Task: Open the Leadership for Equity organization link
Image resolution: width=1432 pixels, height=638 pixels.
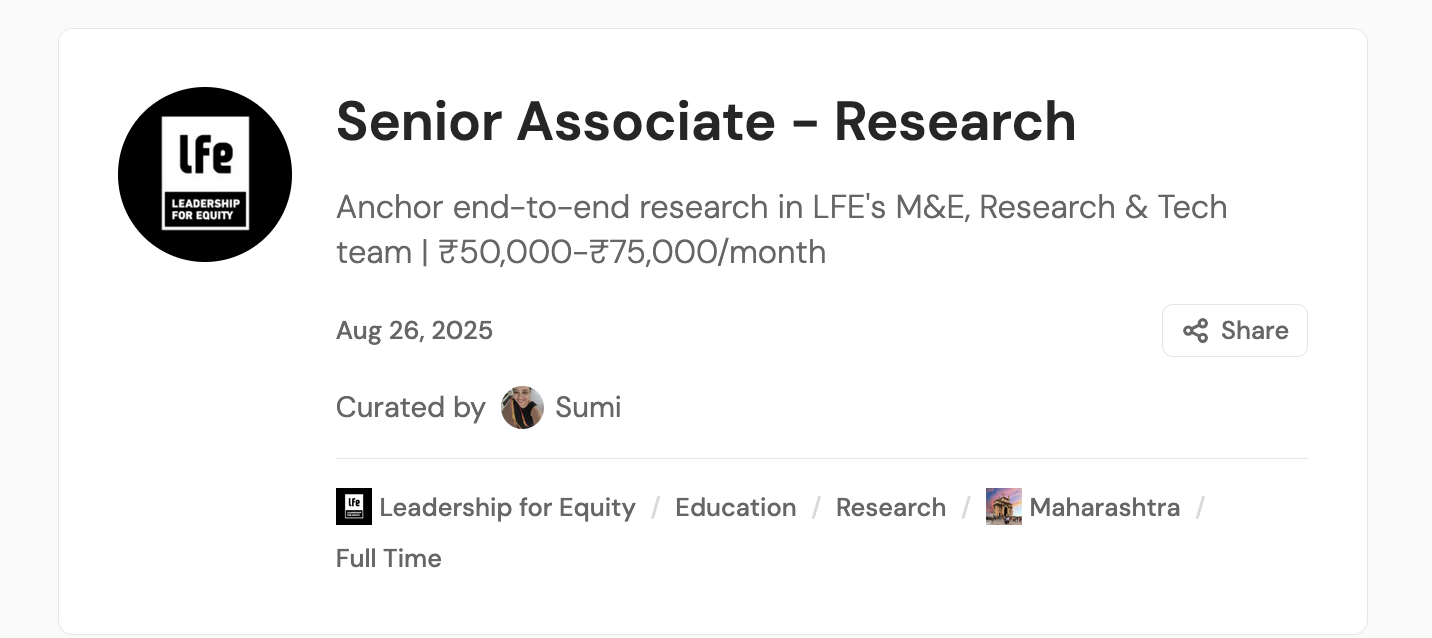Action: (507, 508)
